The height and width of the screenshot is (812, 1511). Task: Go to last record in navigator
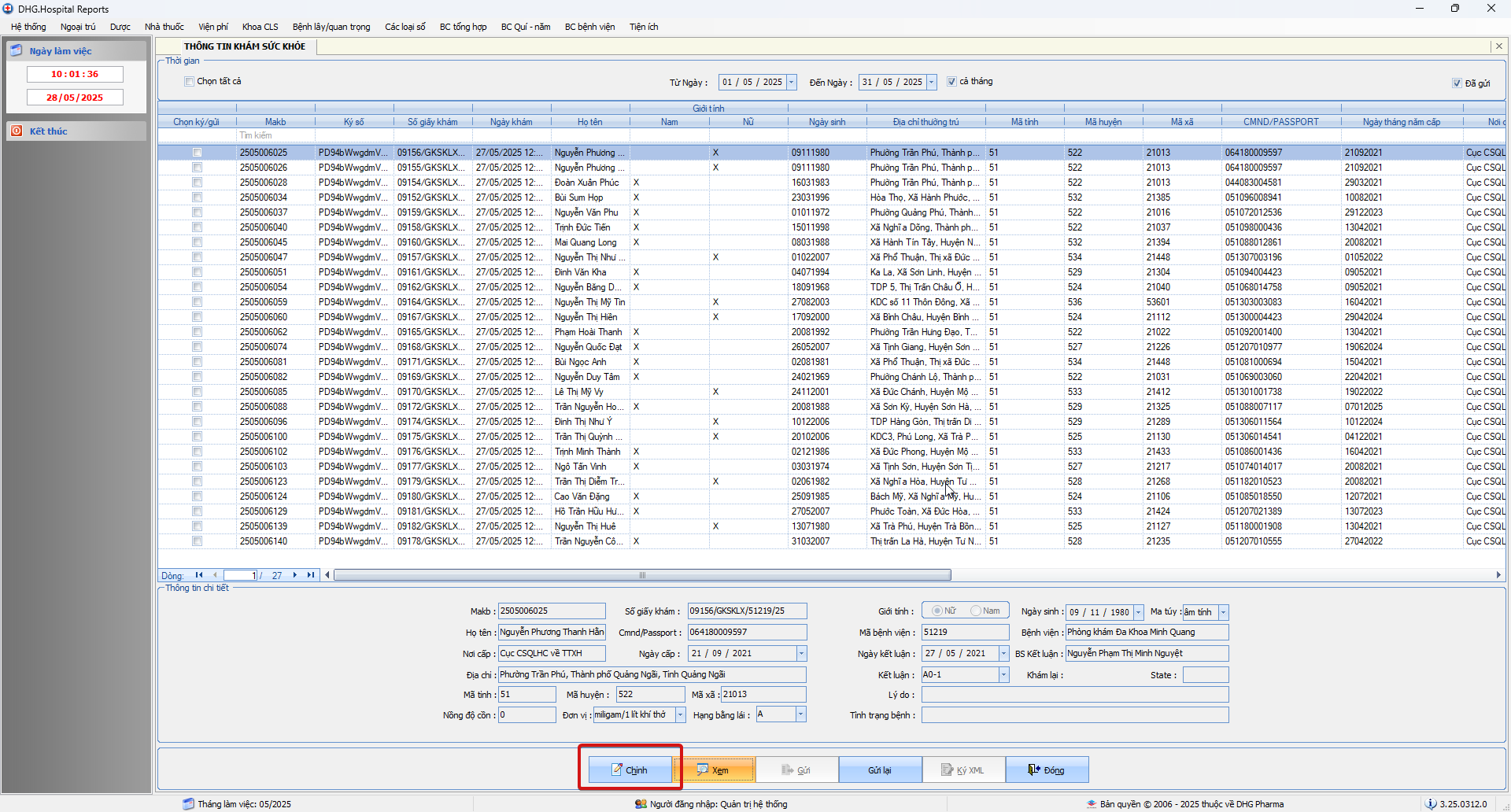[x=311, y=575]
